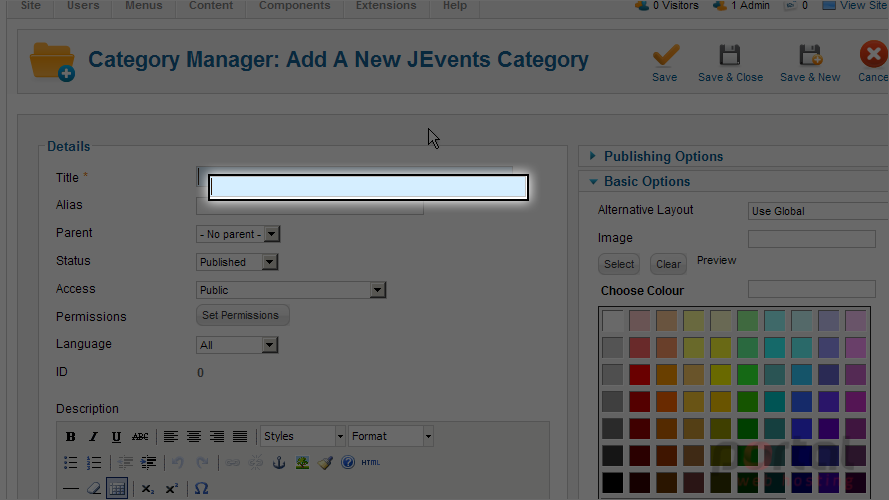Click the image Clear button
This screenshot has width=889, height=500.
[668, 264]
